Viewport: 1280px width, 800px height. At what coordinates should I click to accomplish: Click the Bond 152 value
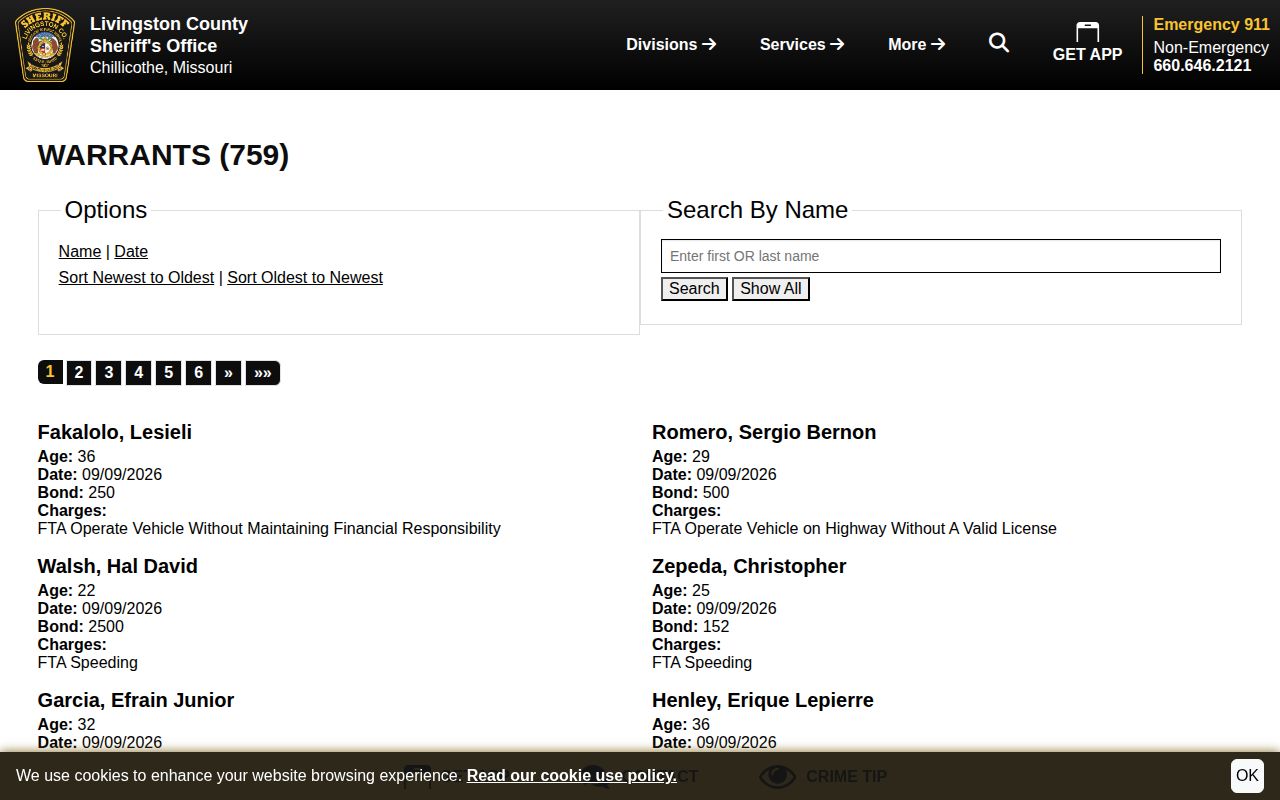(x=716, y=626)
